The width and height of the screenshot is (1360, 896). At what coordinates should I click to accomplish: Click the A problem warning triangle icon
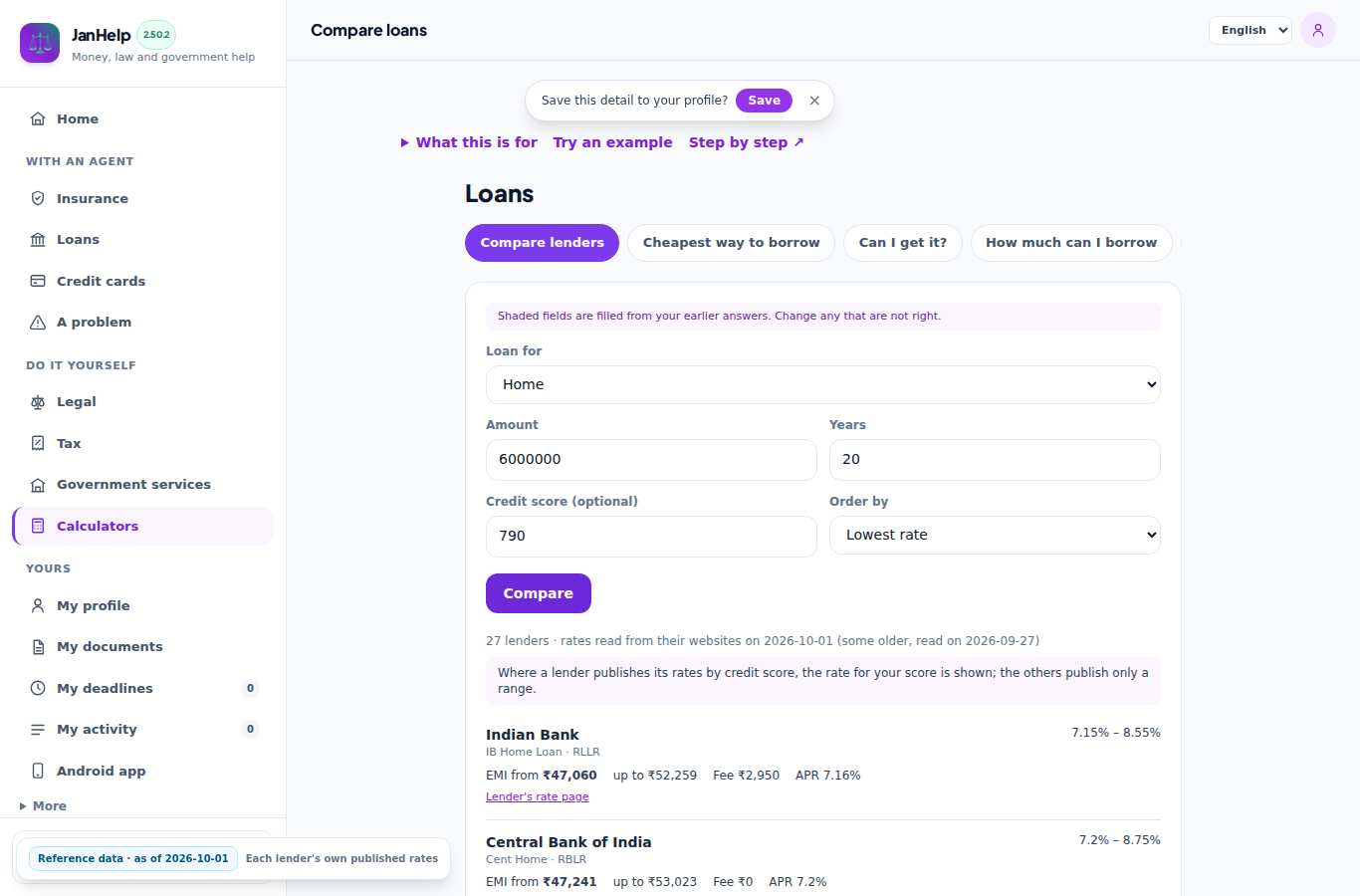[x=38, y=322]
